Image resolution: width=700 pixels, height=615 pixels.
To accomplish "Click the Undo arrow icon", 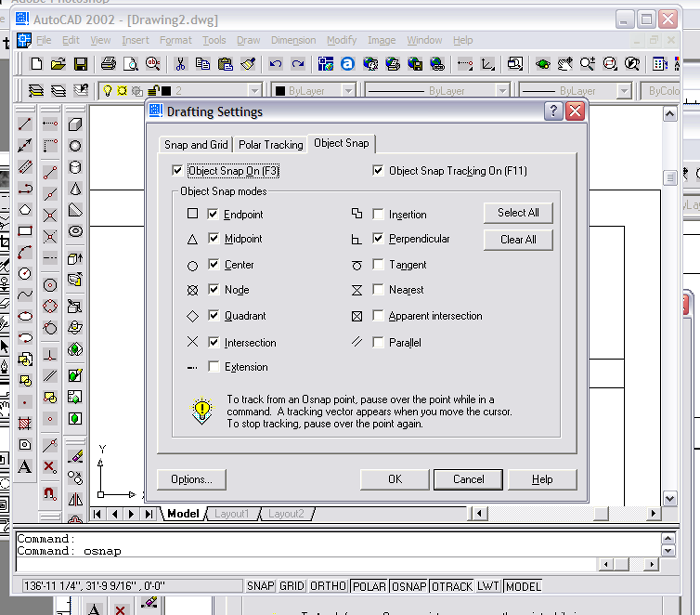I will 275,64.
